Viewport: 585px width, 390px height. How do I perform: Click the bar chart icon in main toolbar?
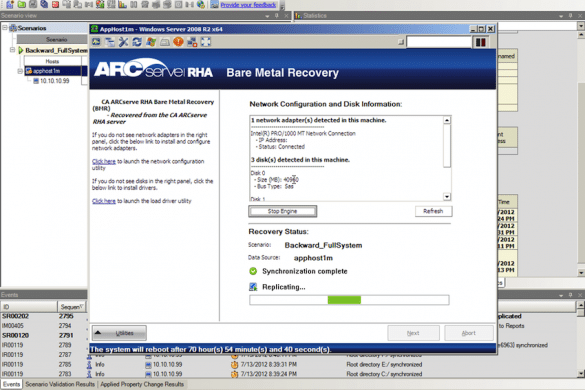coord(122,4)
